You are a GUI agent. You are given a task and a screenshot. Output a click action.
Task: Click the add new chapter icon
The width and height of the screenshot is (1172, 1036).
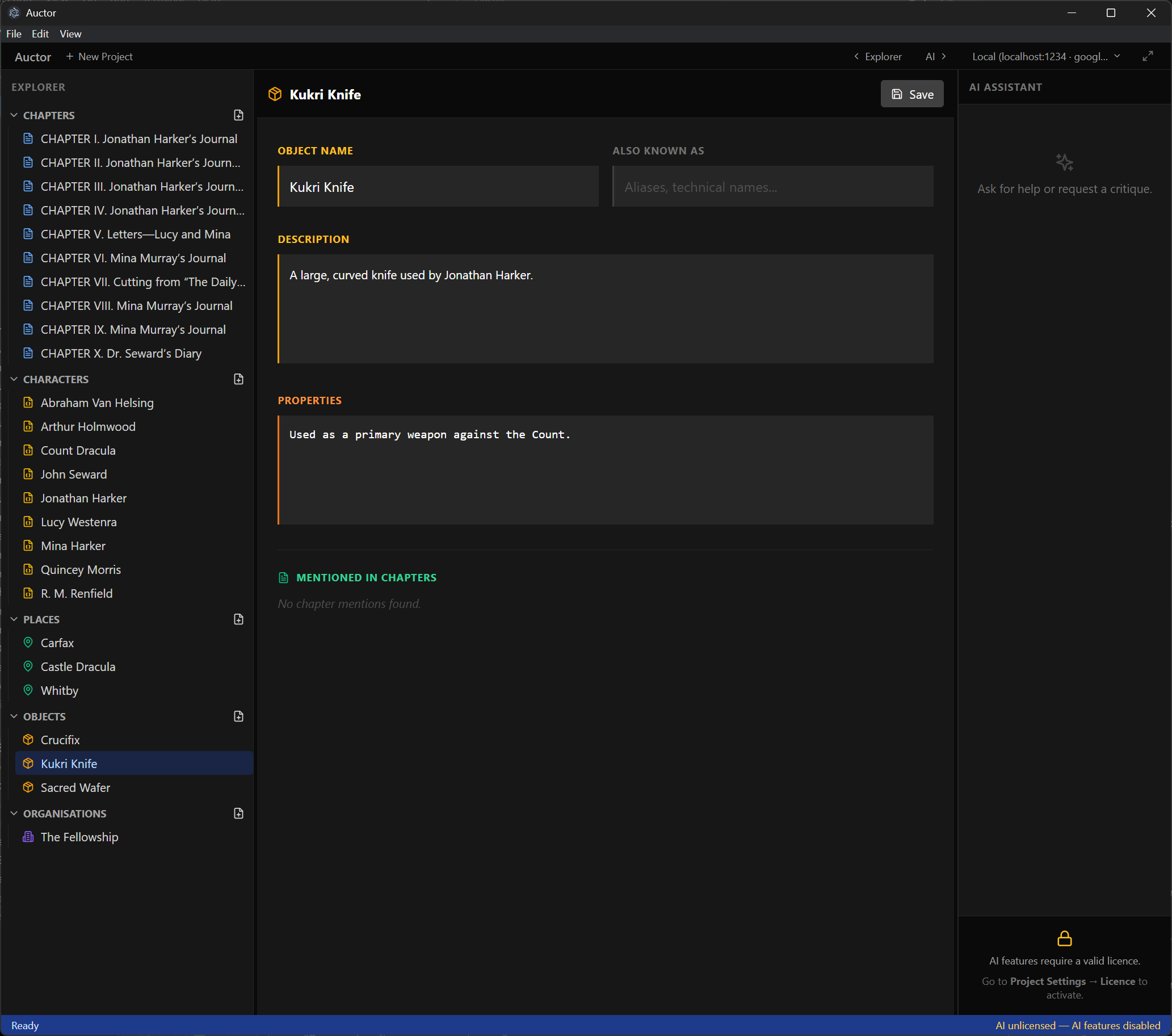[238, 115]
